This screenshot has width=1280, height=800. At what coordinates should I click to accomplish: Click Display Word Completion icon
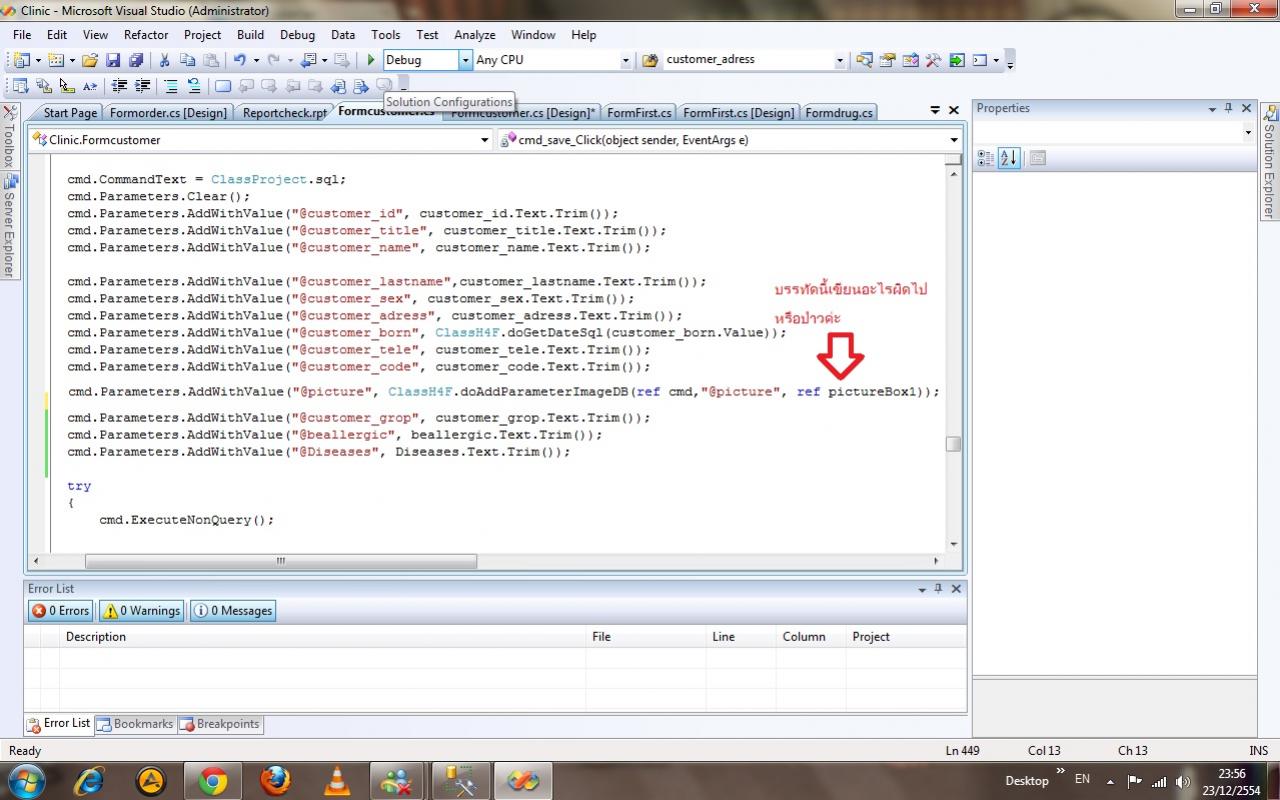click(90, 86)
